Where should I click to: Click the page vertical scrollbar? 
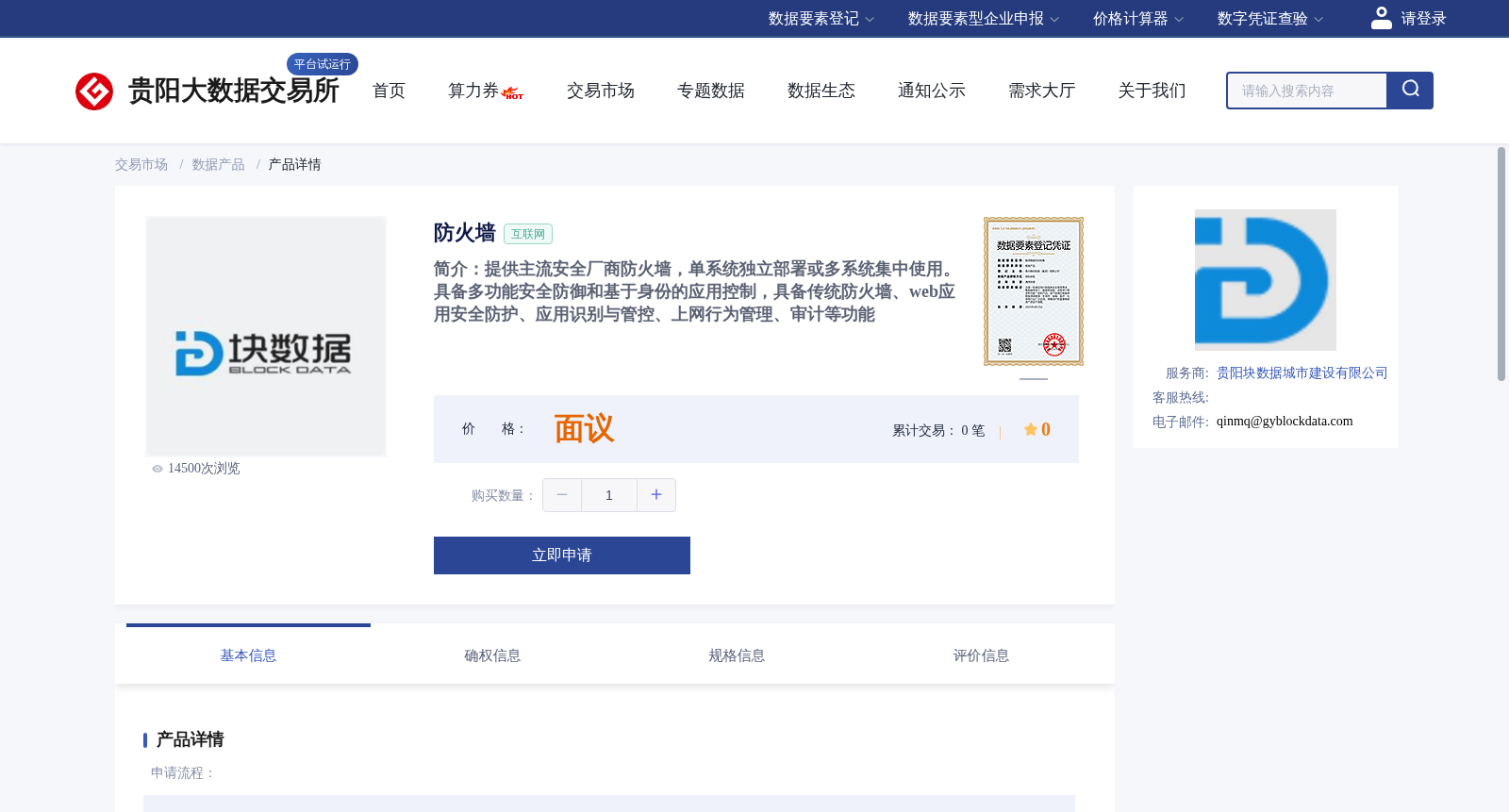point(1501,264)
